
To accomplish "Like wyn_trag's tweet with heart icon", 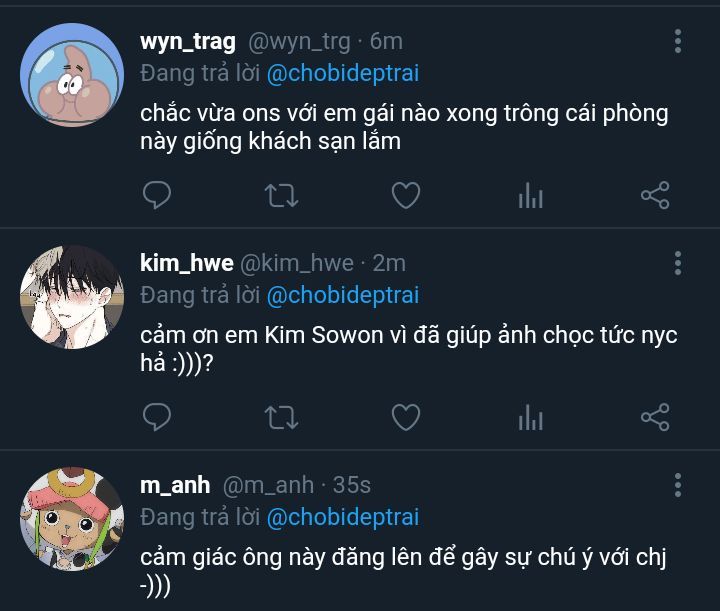I will (406, 195).
